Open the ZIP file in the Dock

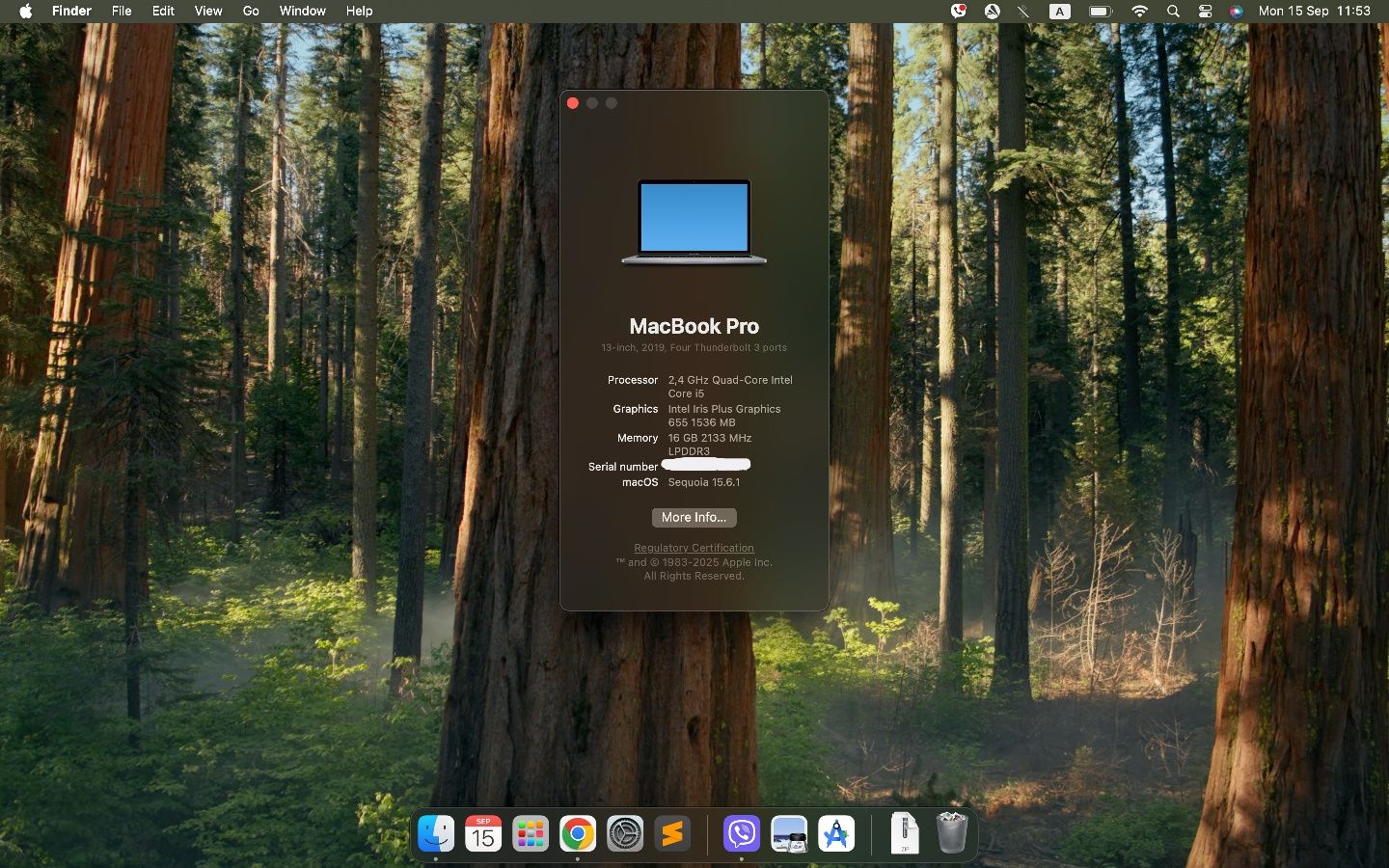click(905, 833)
